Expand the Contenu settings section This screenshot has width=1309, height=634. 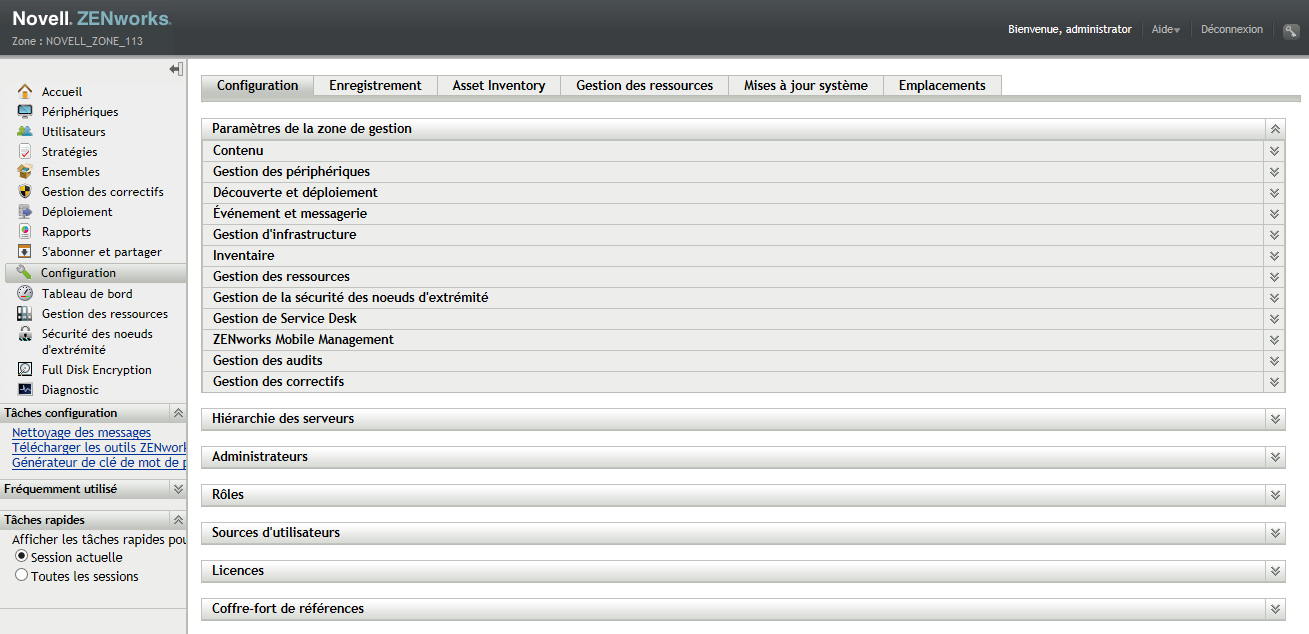pos(1275,151)
